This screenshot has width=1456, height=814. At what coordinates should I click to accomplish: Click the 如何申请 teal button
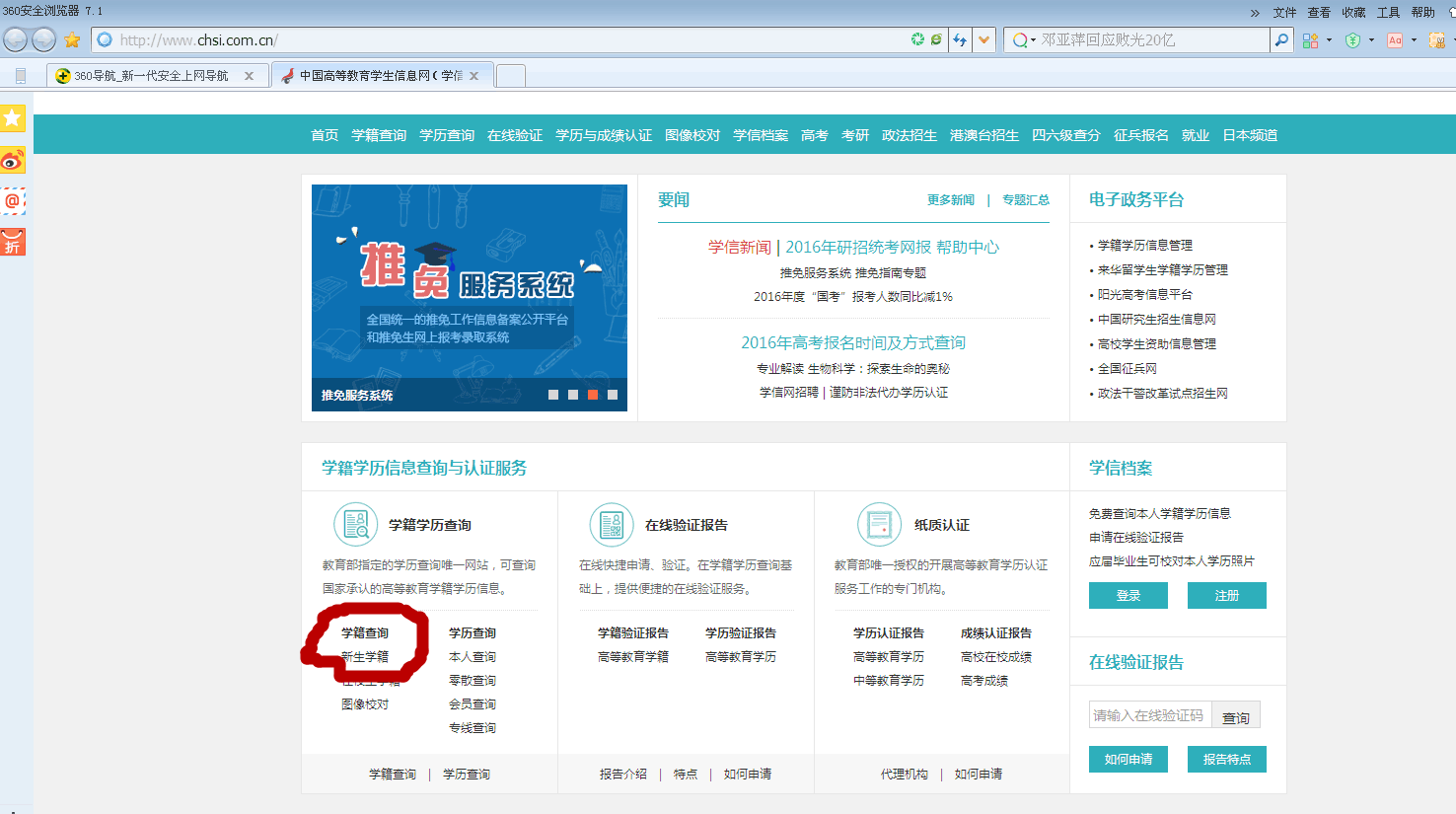(1128, 759)
